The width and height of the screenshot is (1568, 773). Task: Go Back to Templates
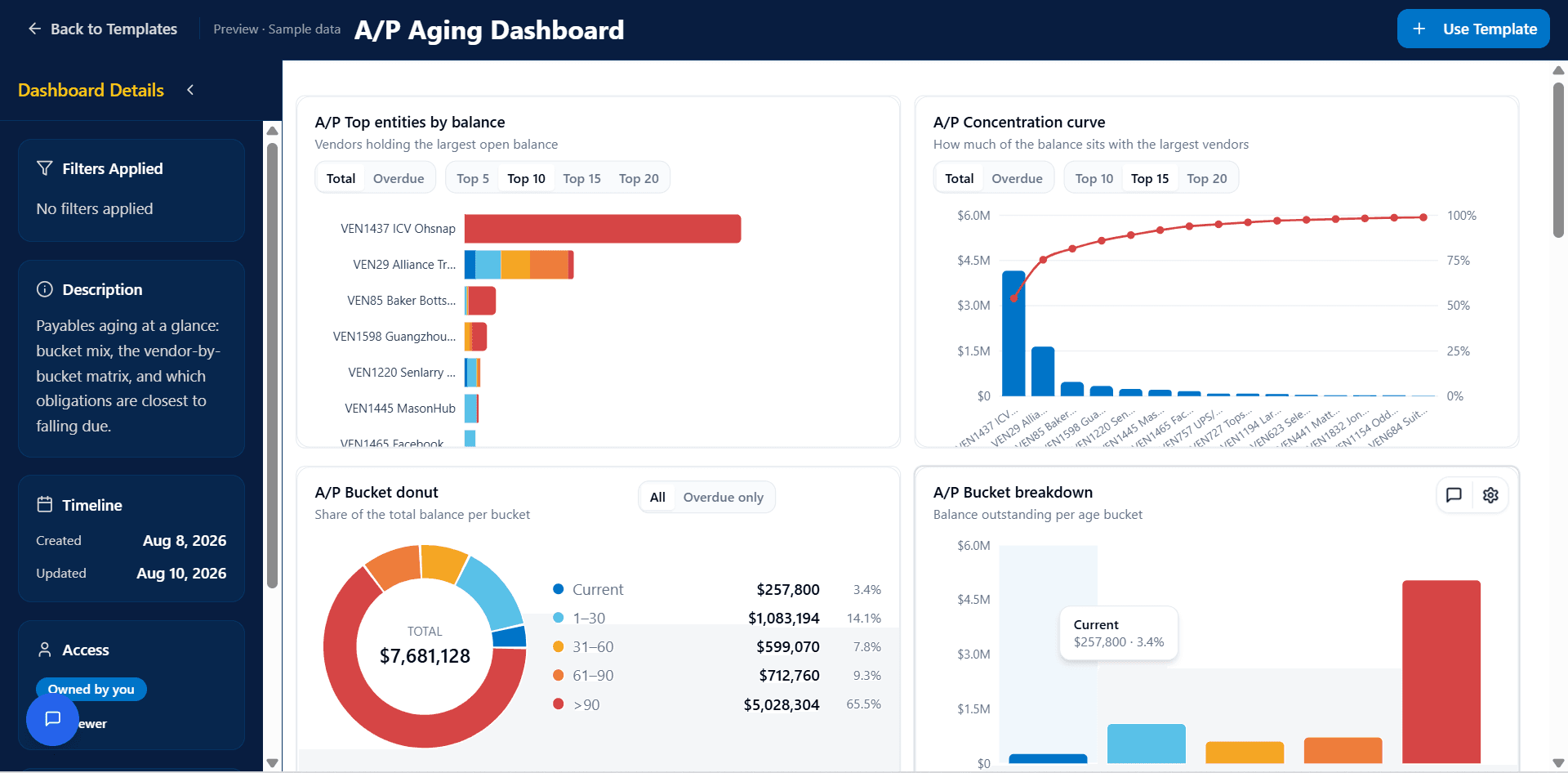(103, 29)
